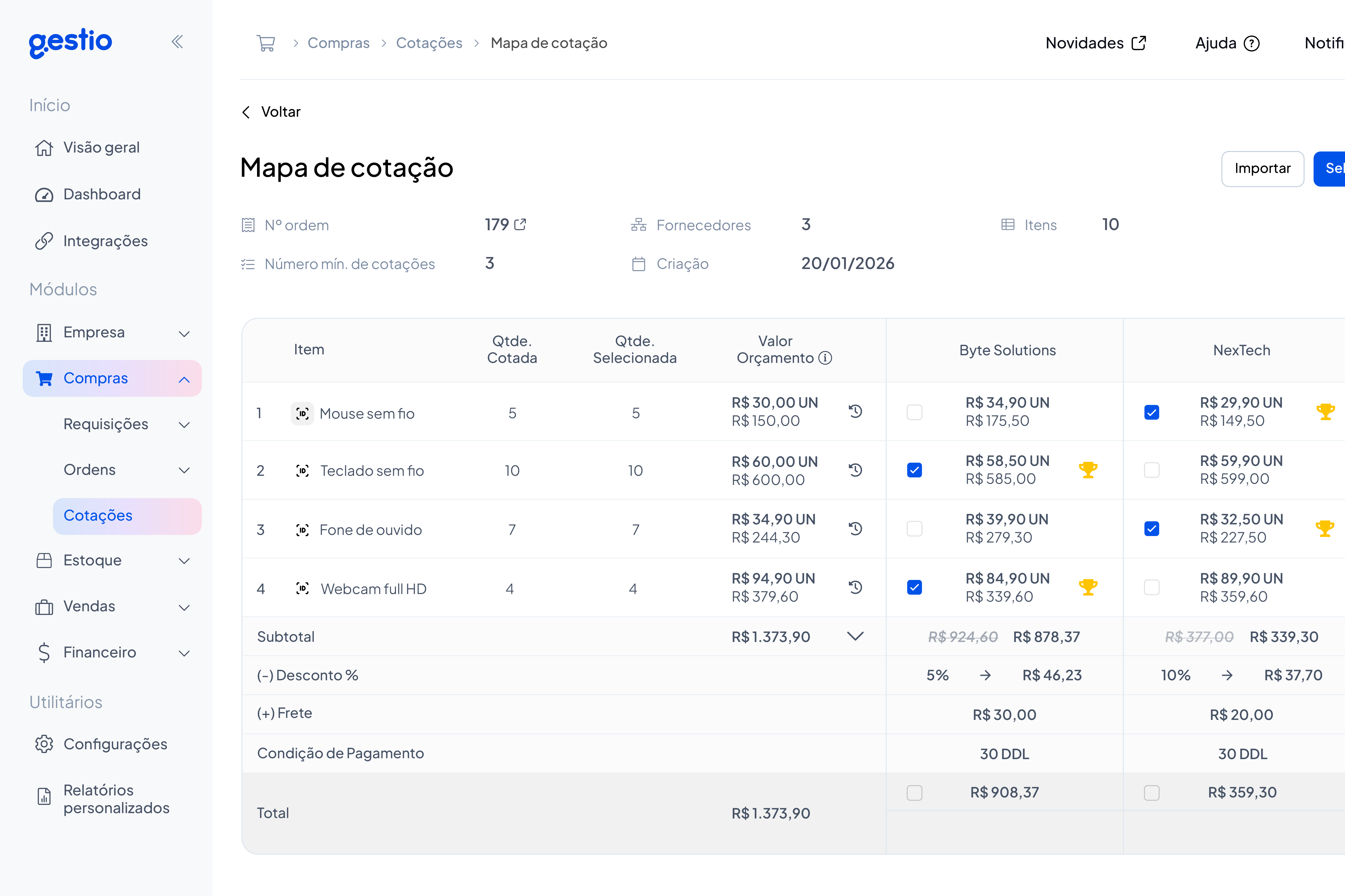Check Byte Solutions checkbox for Mouse sem fio
This screenshot has width=1345, height=896.
915,411
